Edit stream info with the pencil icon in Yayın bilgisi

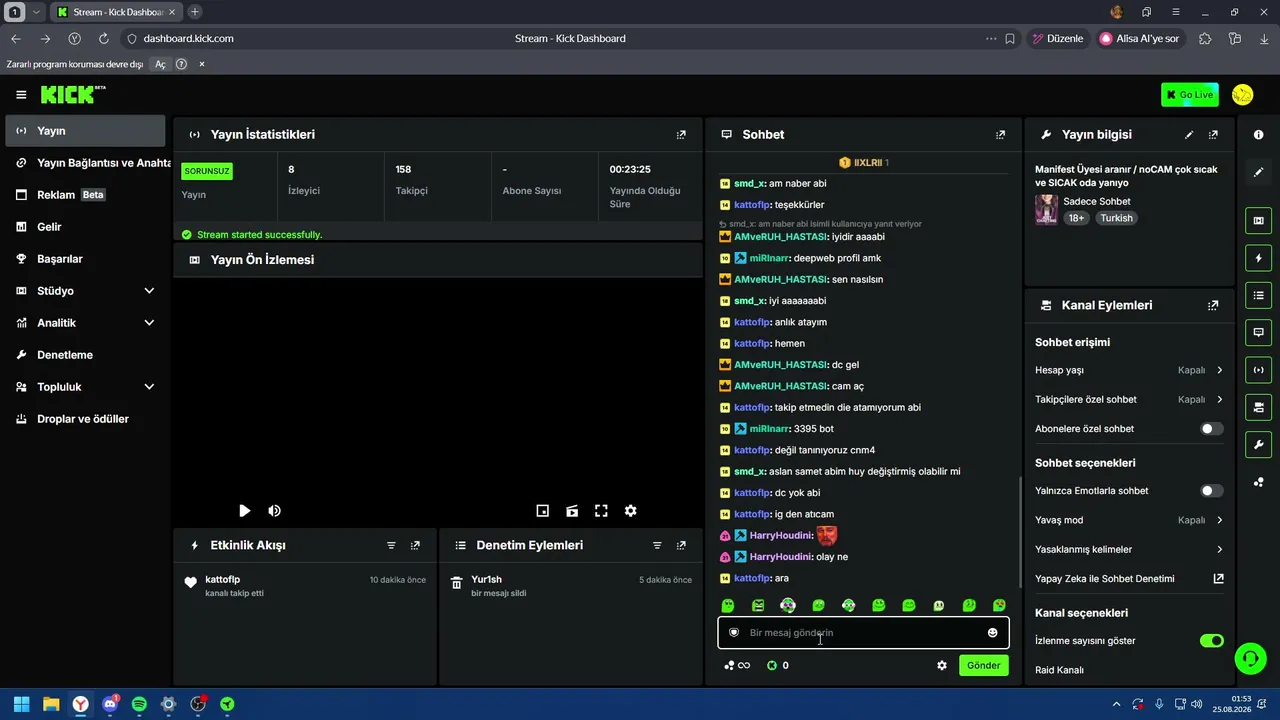(x=1189, y=134)
